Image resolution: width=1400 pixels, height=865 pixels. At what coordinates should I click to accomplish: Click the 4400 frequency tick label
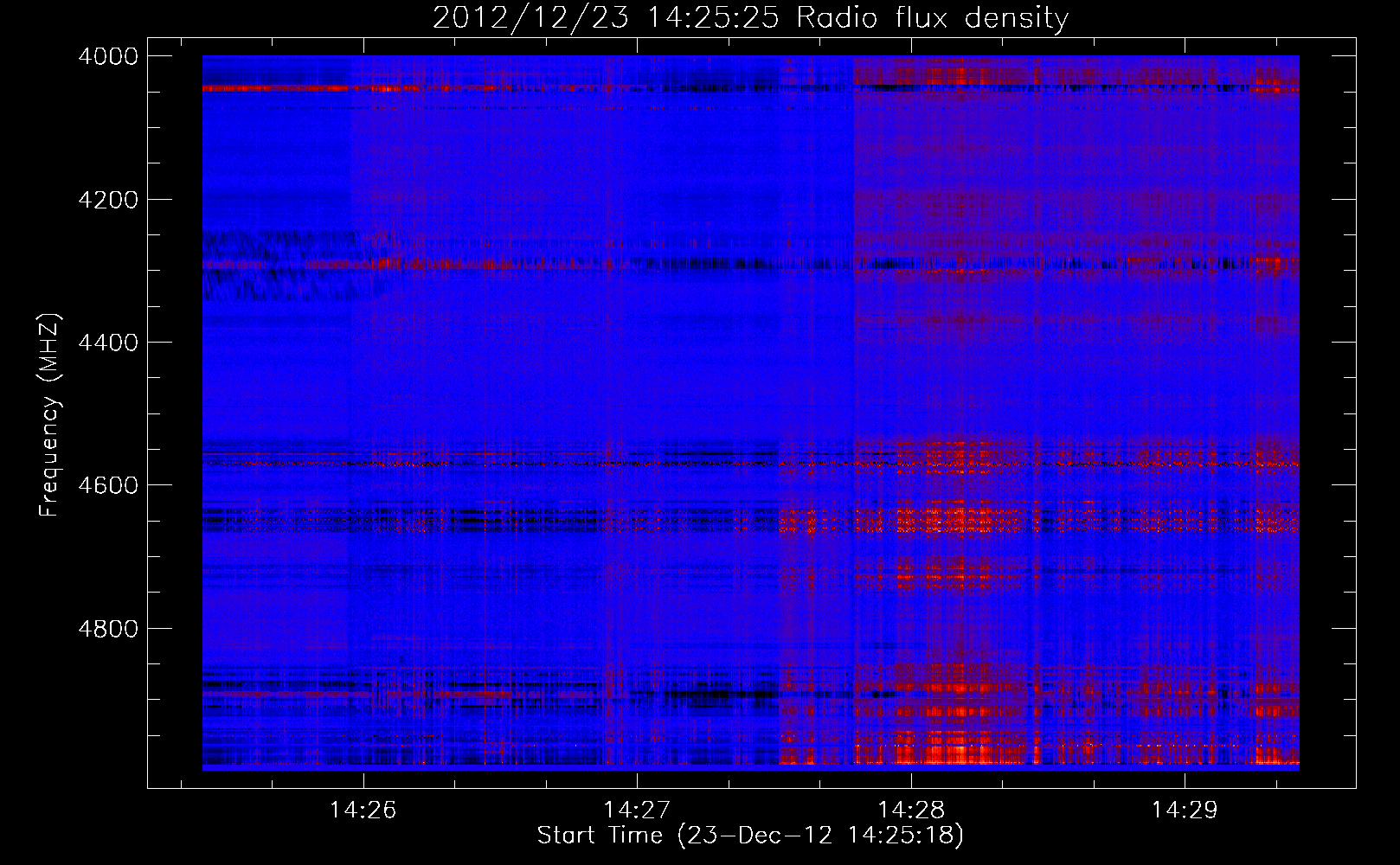coord(108,343)
